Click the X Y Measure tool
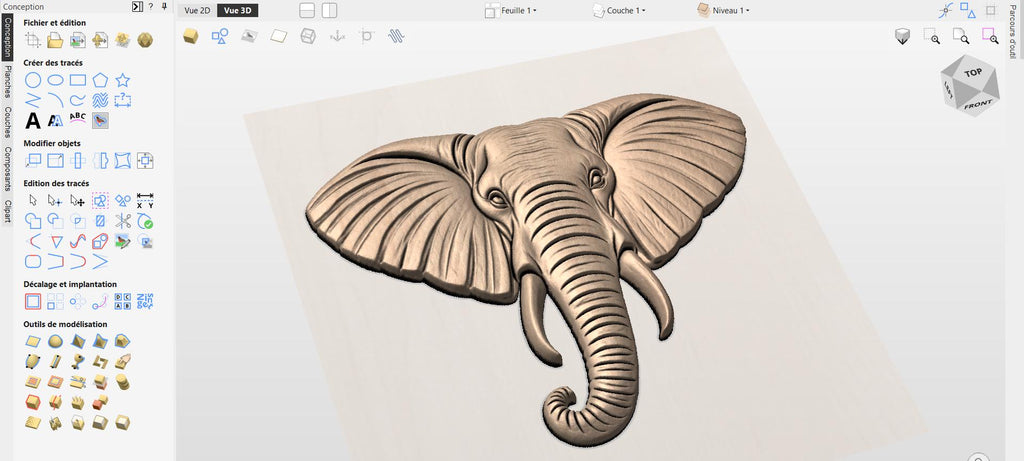Viewport: 1024px width, 461px height. click(145, 200)
